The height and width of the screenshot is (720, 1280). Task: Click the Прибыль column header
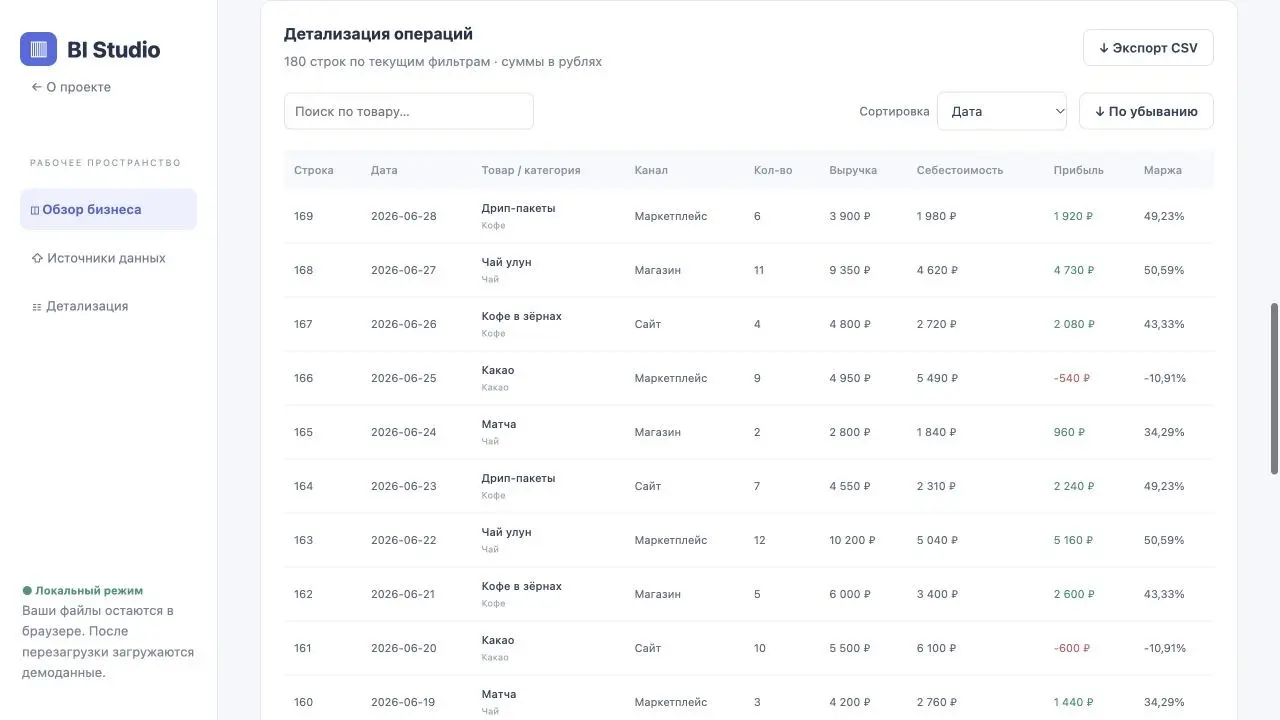1079,170
